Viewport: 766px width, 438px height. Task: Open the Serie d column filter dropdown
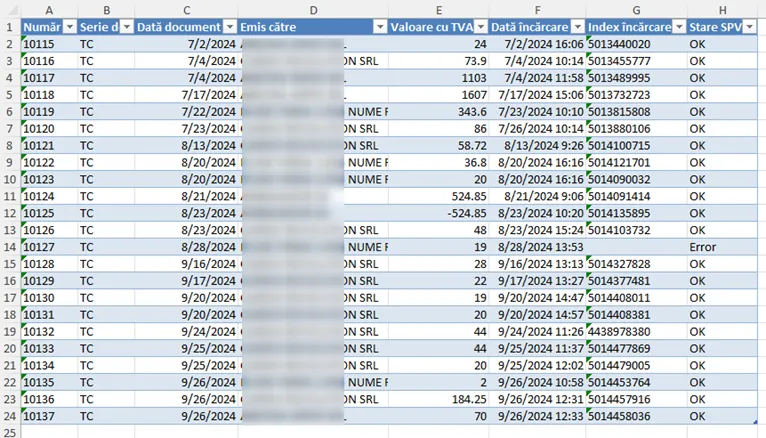point(127,27)
